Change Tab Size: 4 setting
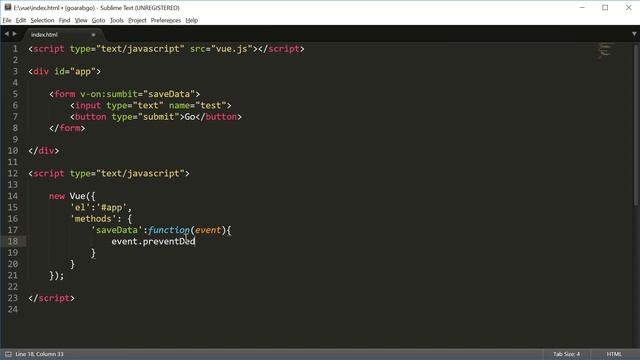Screen dimensions: 640x360 pyautogui.click(x=567, y=354)
